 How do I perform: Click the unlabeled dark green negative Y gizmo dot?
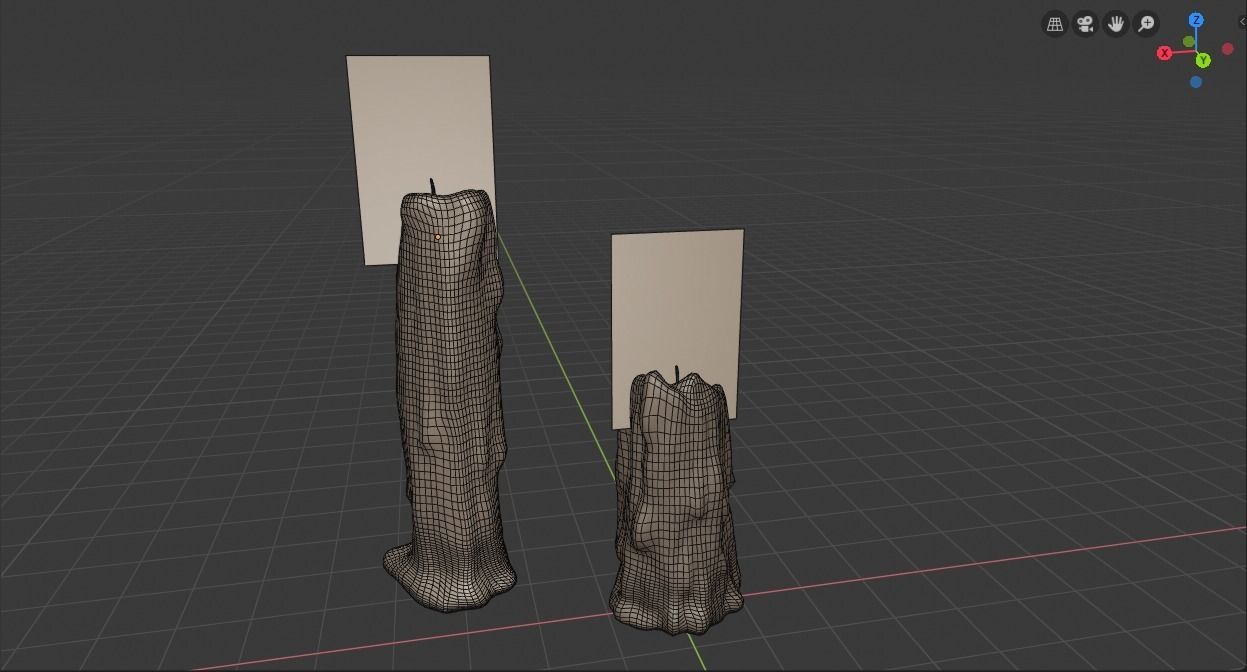[x=1188, y=42]
